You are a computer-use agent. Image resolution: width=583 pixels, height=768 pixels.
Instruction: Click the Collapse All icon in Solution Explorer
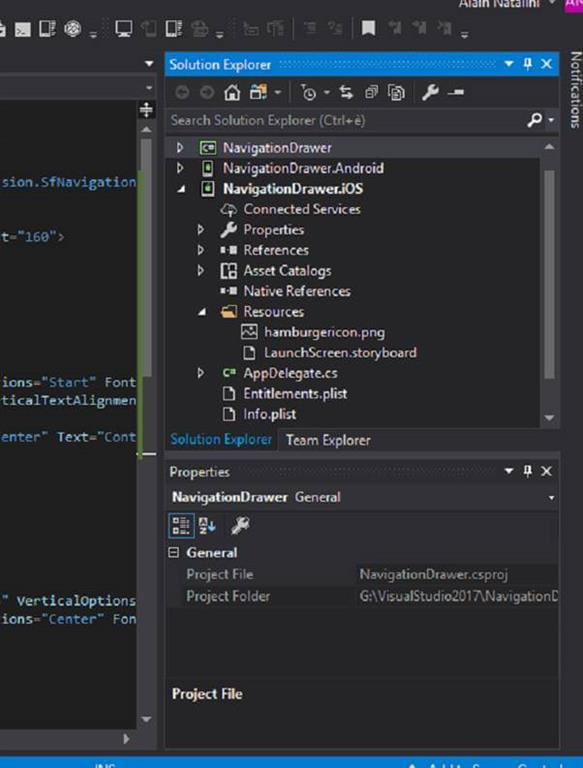(x=371, y=92)
